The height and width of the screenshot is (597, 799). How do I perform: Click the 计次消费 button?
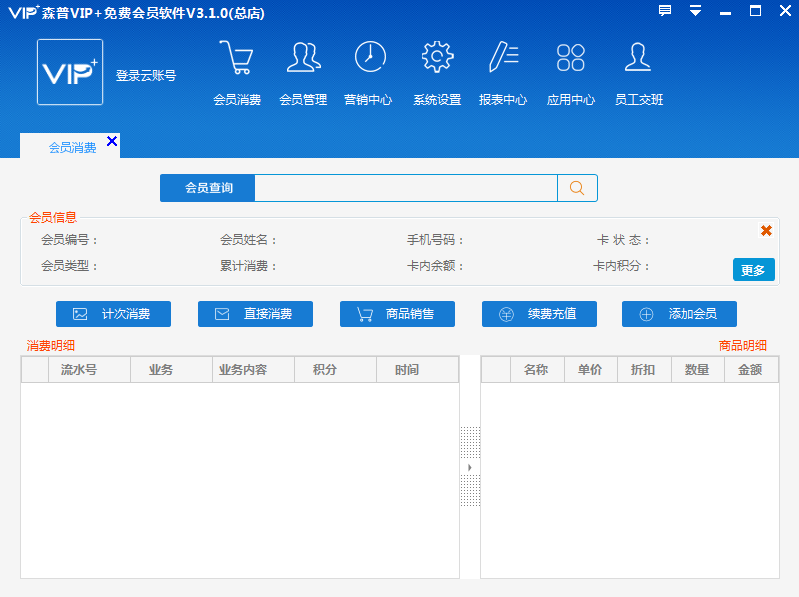(113, 314)
